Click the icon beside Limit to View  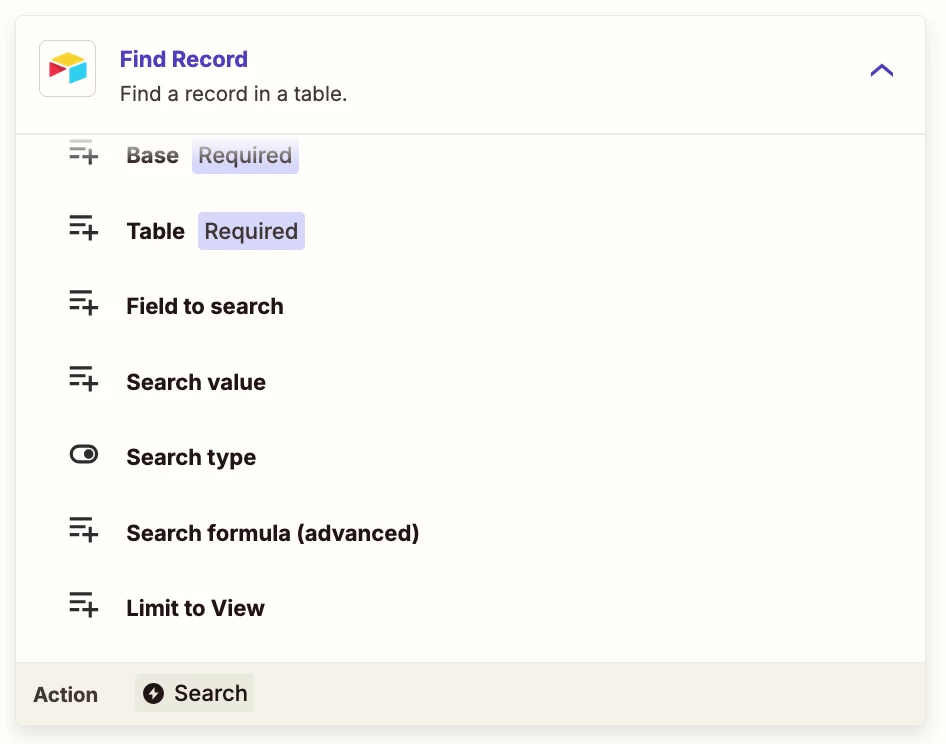click(83, 605)
